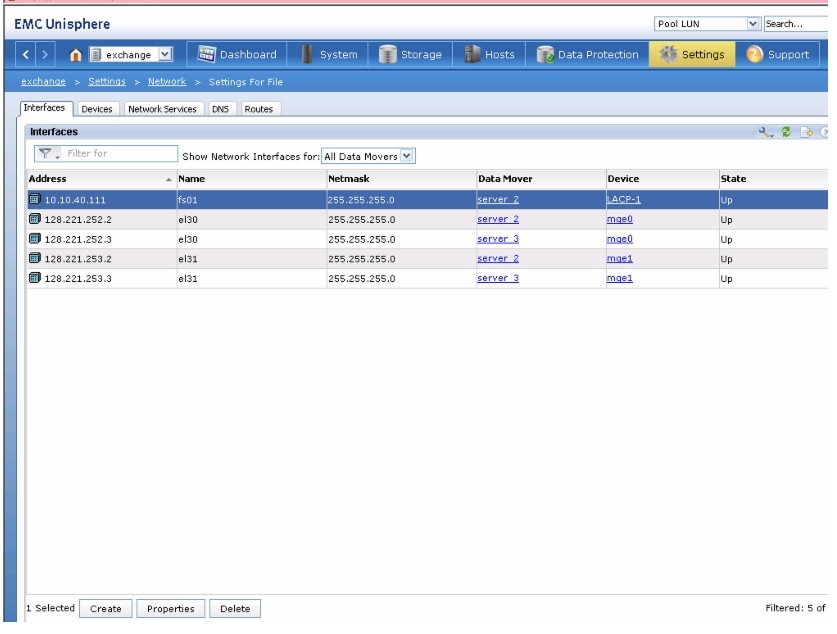Open the Home icon in navigation bar
Viewport: 837px width, 634px height.
coord(75,54)
